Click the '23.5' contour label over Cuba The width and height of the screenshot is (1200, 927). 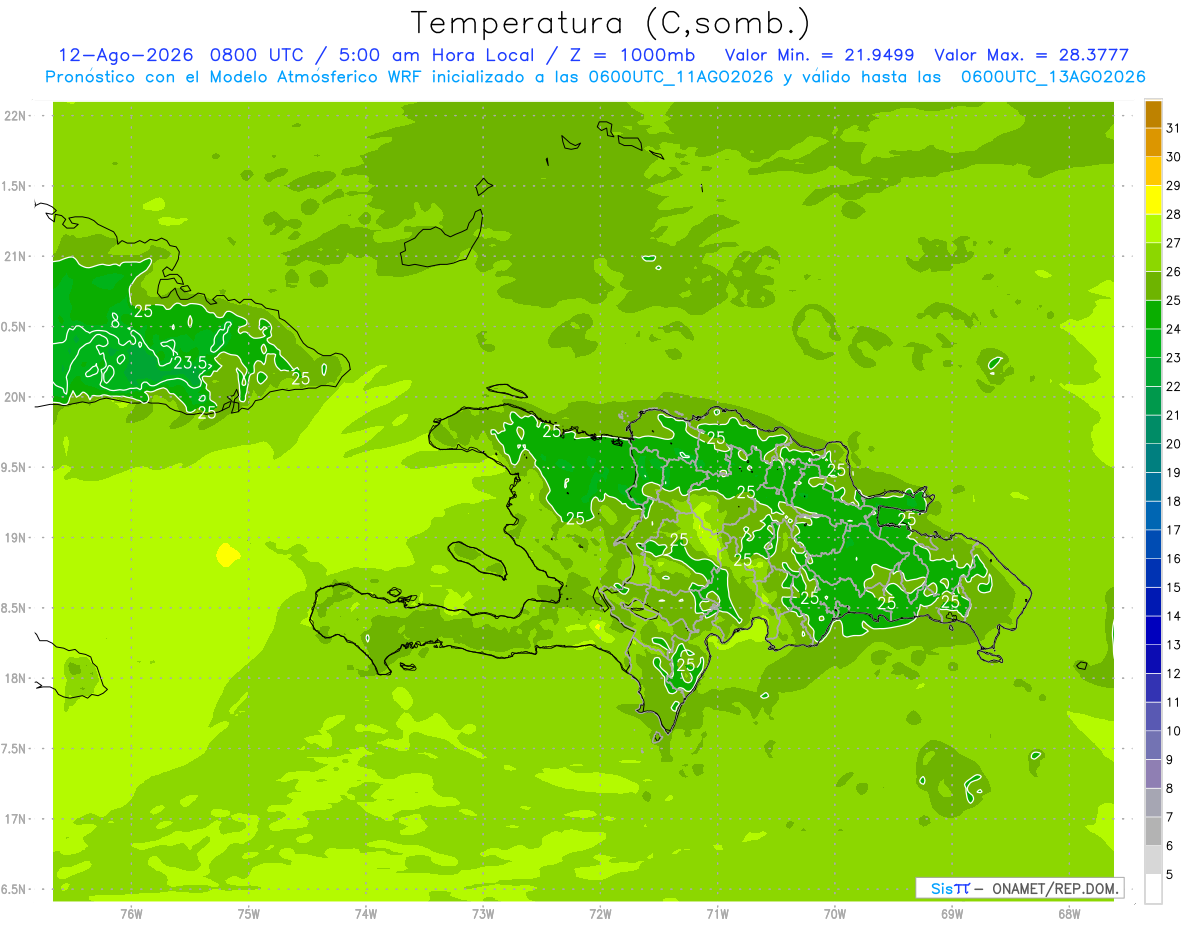(x=192, y=362)
